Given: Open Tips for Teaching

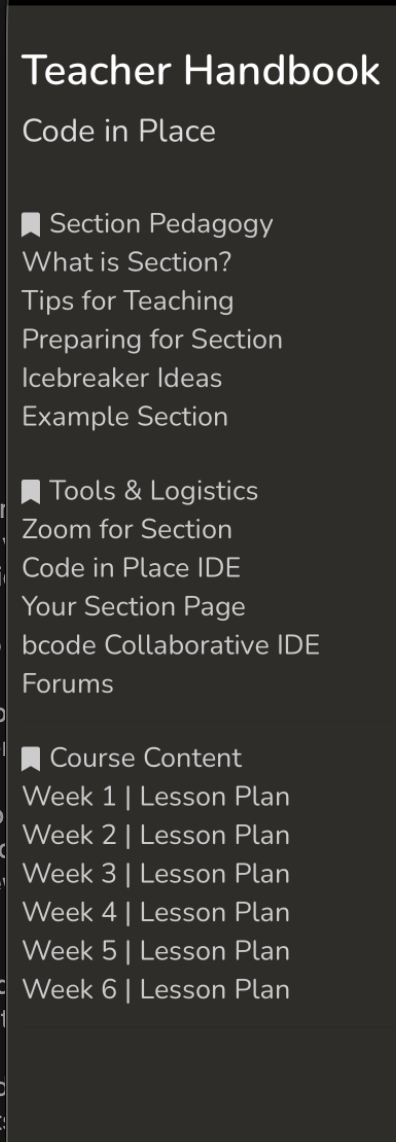Looking at the screenshot, I should [x=127, y=300].
